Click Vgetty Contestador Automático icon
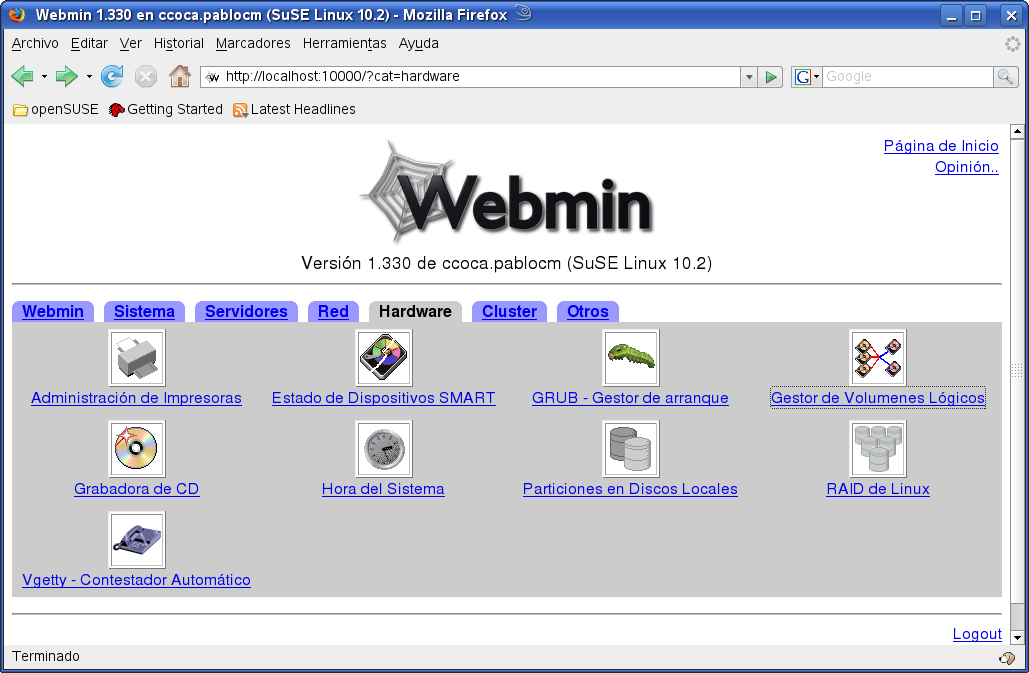Screen dimensions: 1029x673 [x=136, y=539]
